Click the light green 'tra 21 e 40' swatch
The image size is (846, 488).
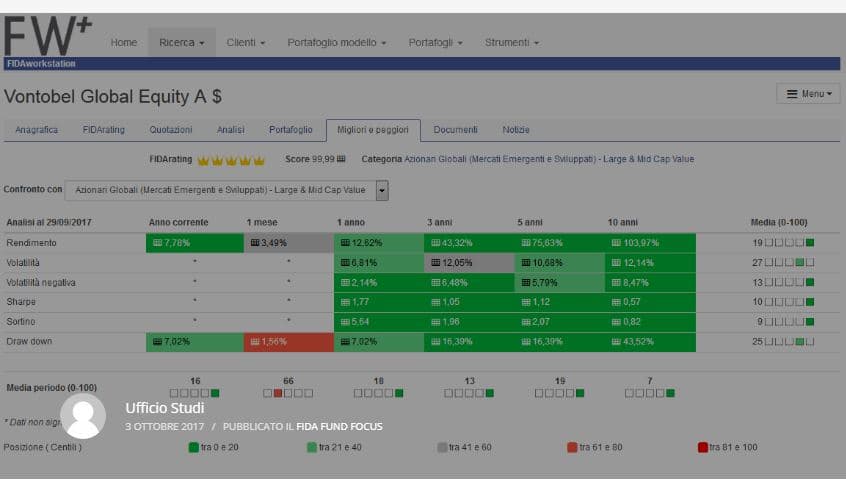(x=312, y=447)
